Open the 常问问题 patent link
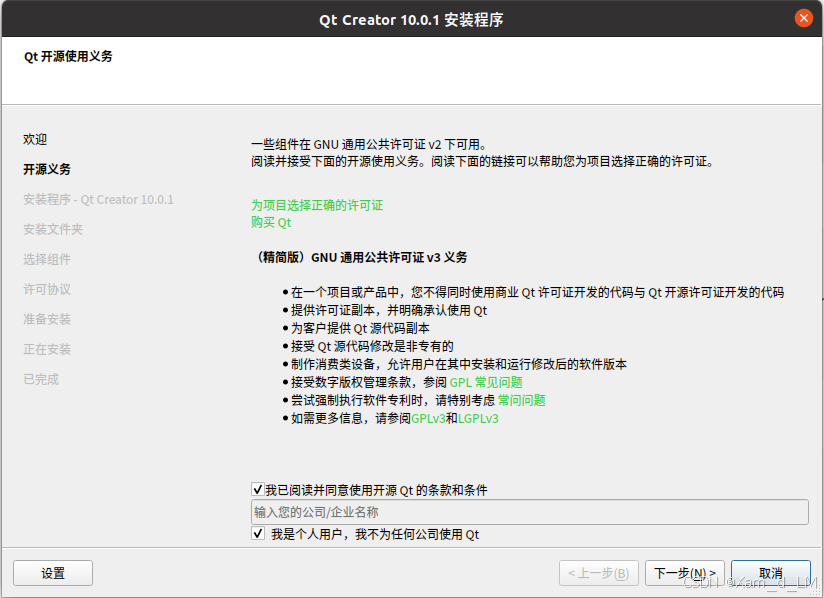This screenshot has width=824, height=598. click(522, 400)
